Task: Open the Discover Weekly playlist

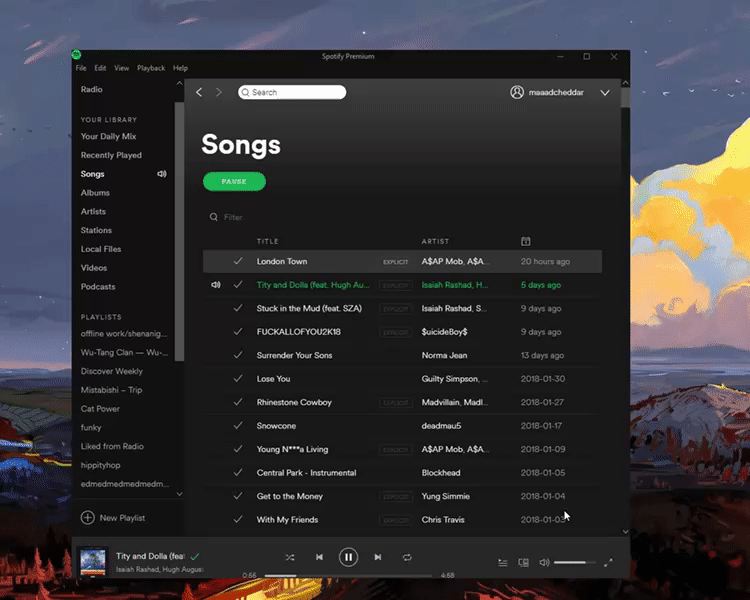Action: [111, 371]
